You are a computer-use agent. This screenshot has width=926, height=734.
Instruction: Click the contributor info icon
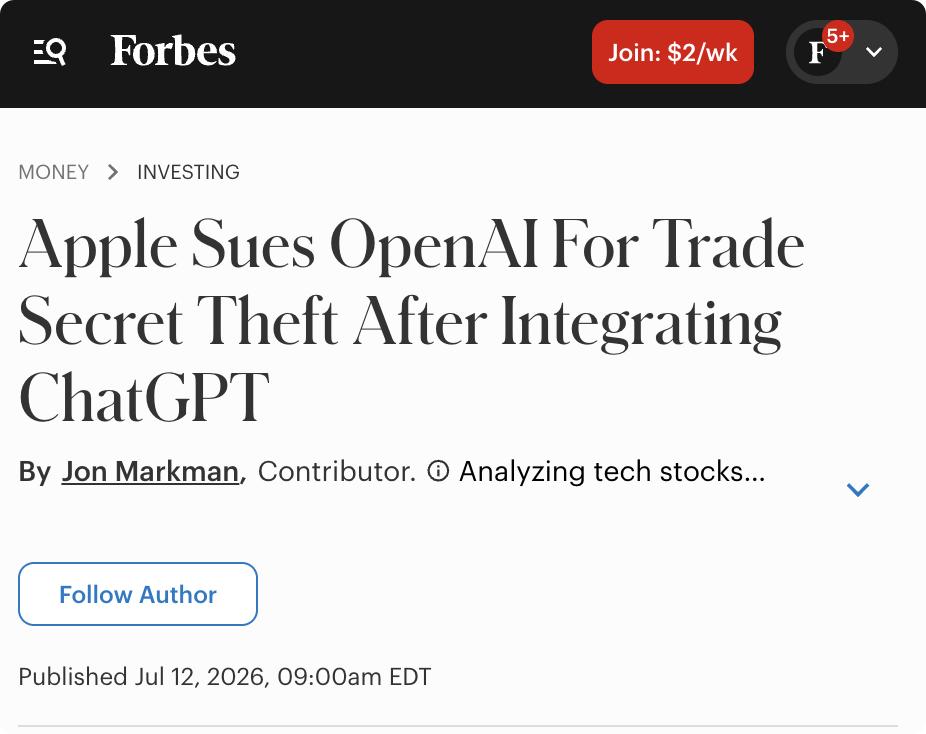click(438, 471)
